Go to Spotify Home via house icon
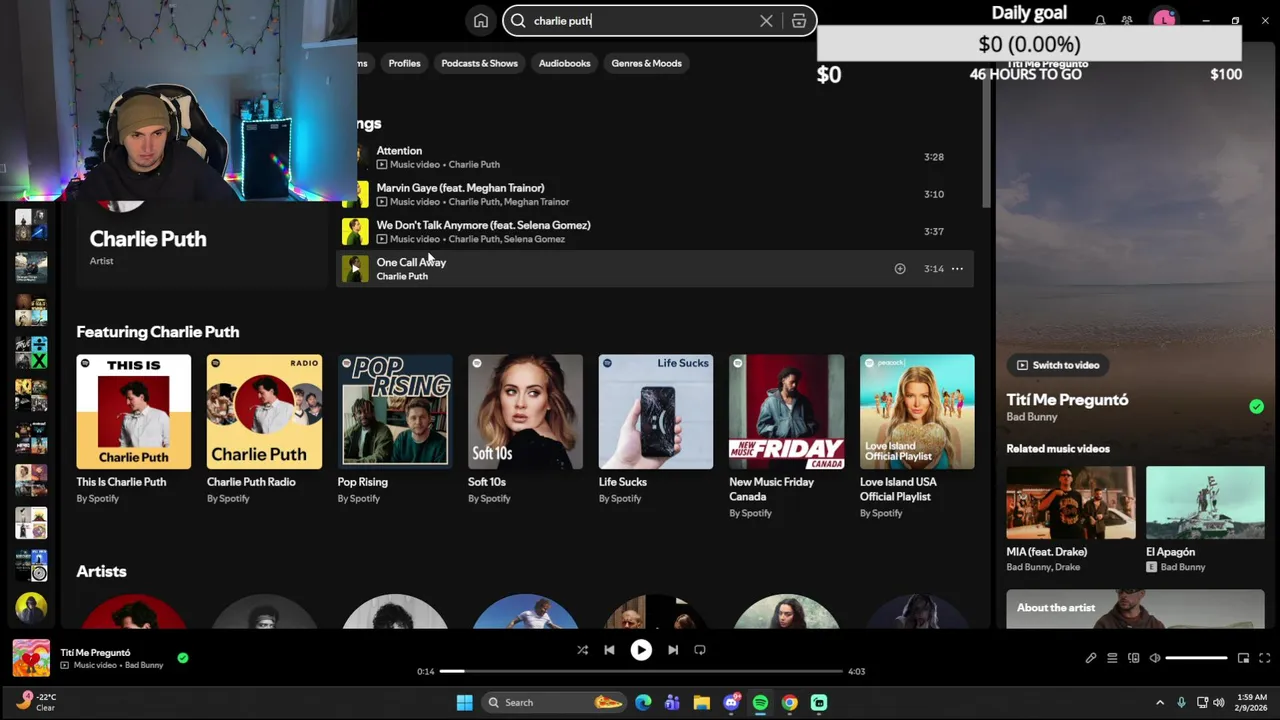 point(481,21)
